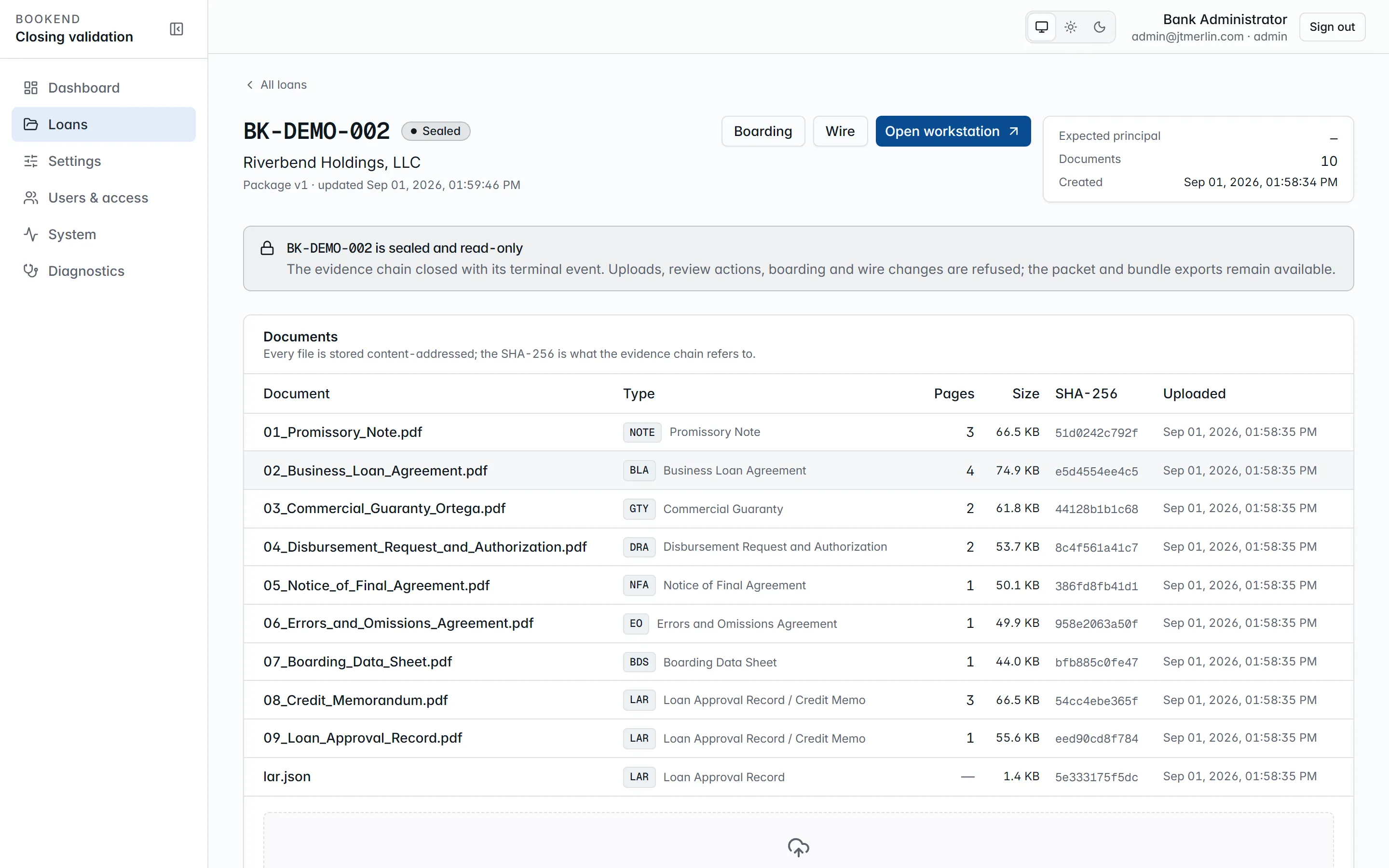Viewport: 1389px width, 868px height.
Task: Select system theme monitor icon
Action: pos(1041,27)
